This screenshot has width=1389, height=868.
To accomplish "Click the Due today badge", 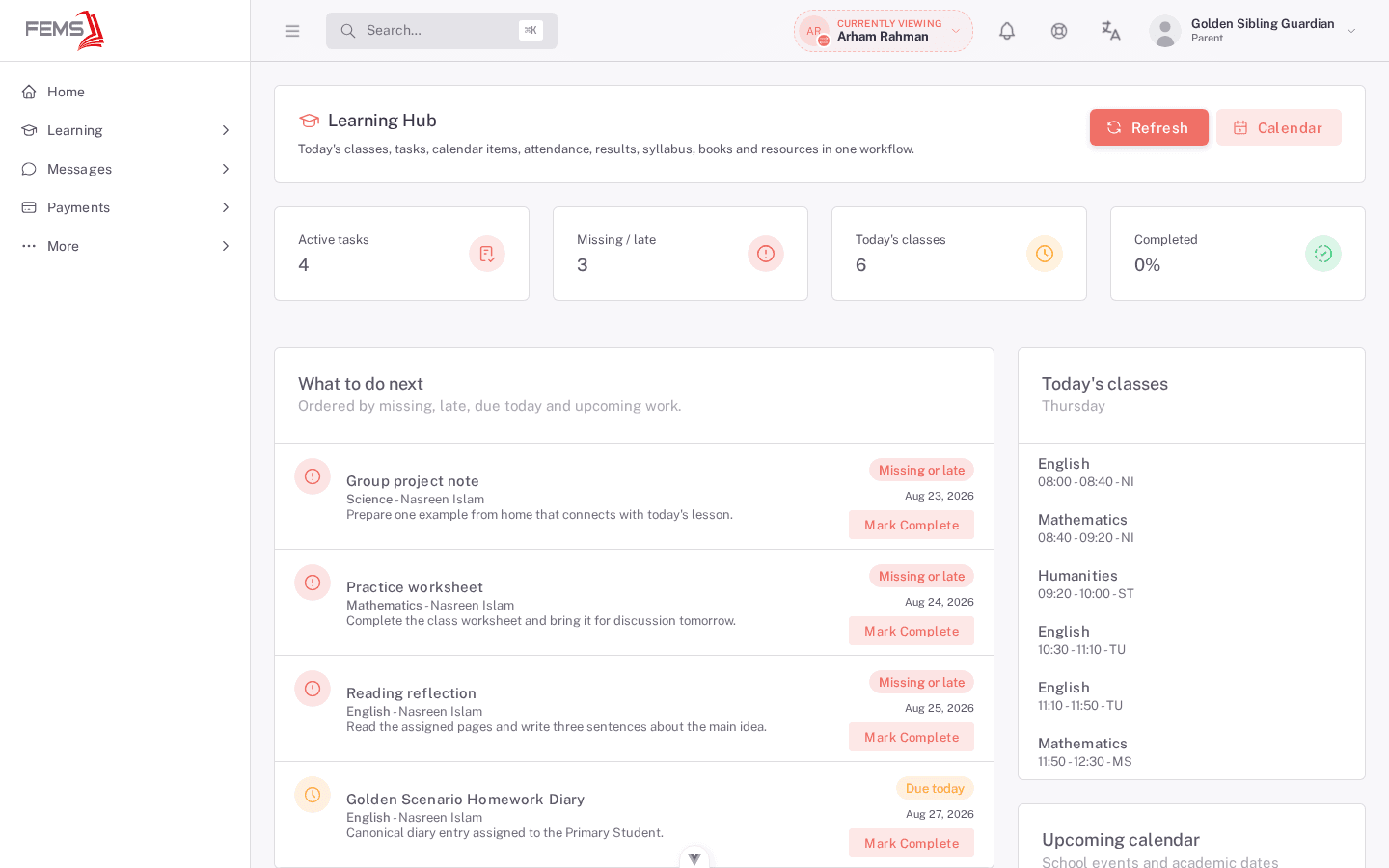I will (935, 788).
